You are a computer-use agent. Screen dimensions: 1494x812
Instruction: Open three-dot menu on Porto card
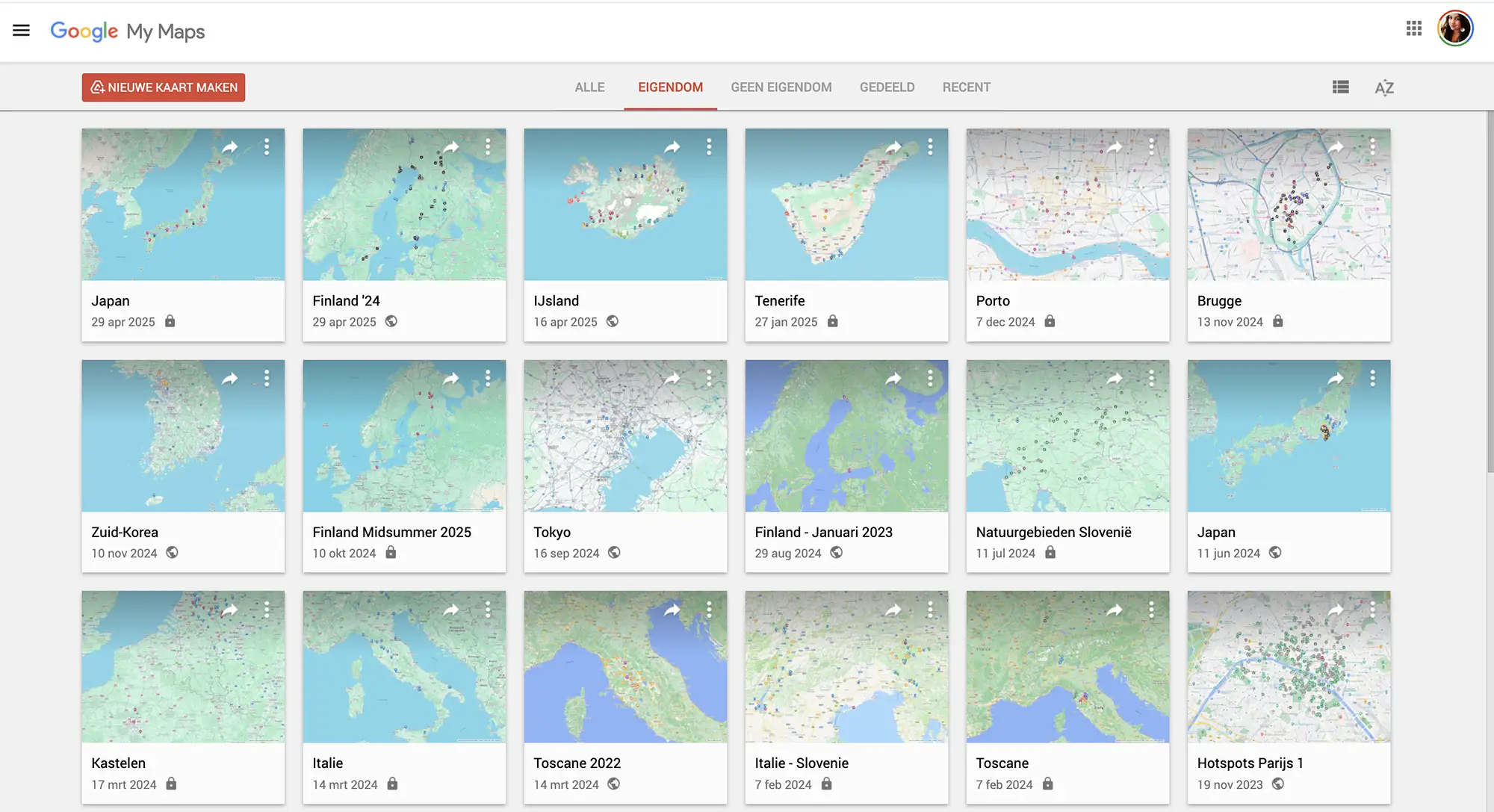tap(1151, 147)
